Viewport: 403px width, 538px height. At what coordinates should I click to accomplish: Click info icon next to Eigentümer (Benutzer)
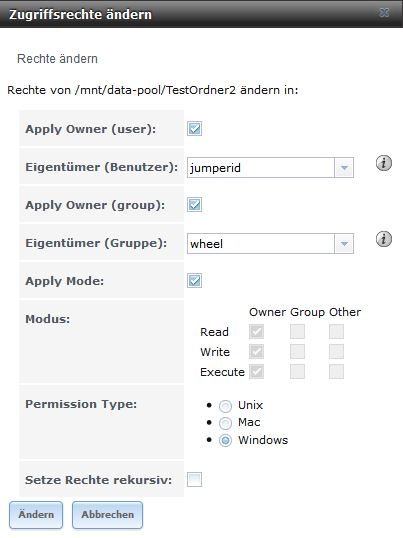point(383,163)
